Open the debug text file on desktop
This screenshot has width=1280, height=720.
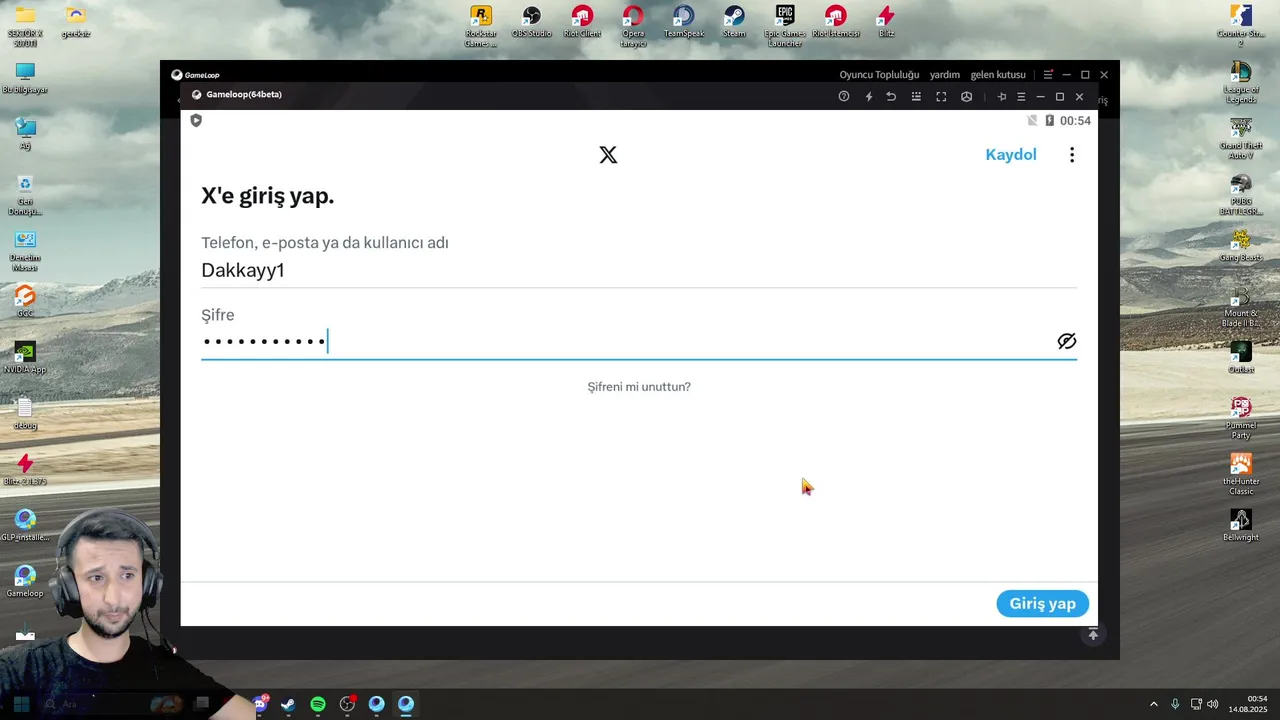pos(25,414)
